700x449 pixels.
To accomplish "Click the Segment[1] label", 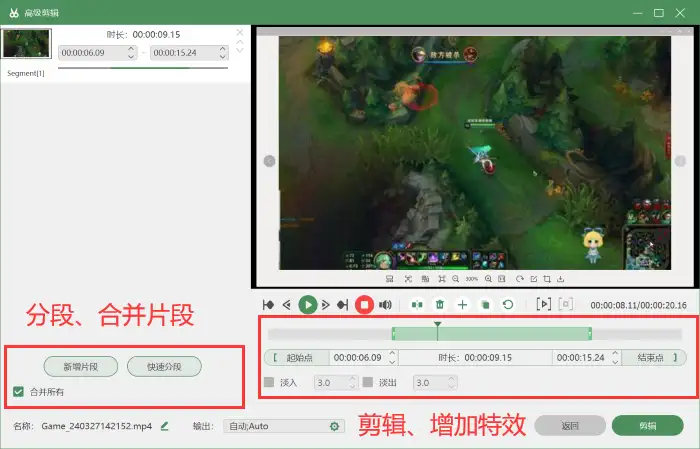I will (x=26, y=73).
